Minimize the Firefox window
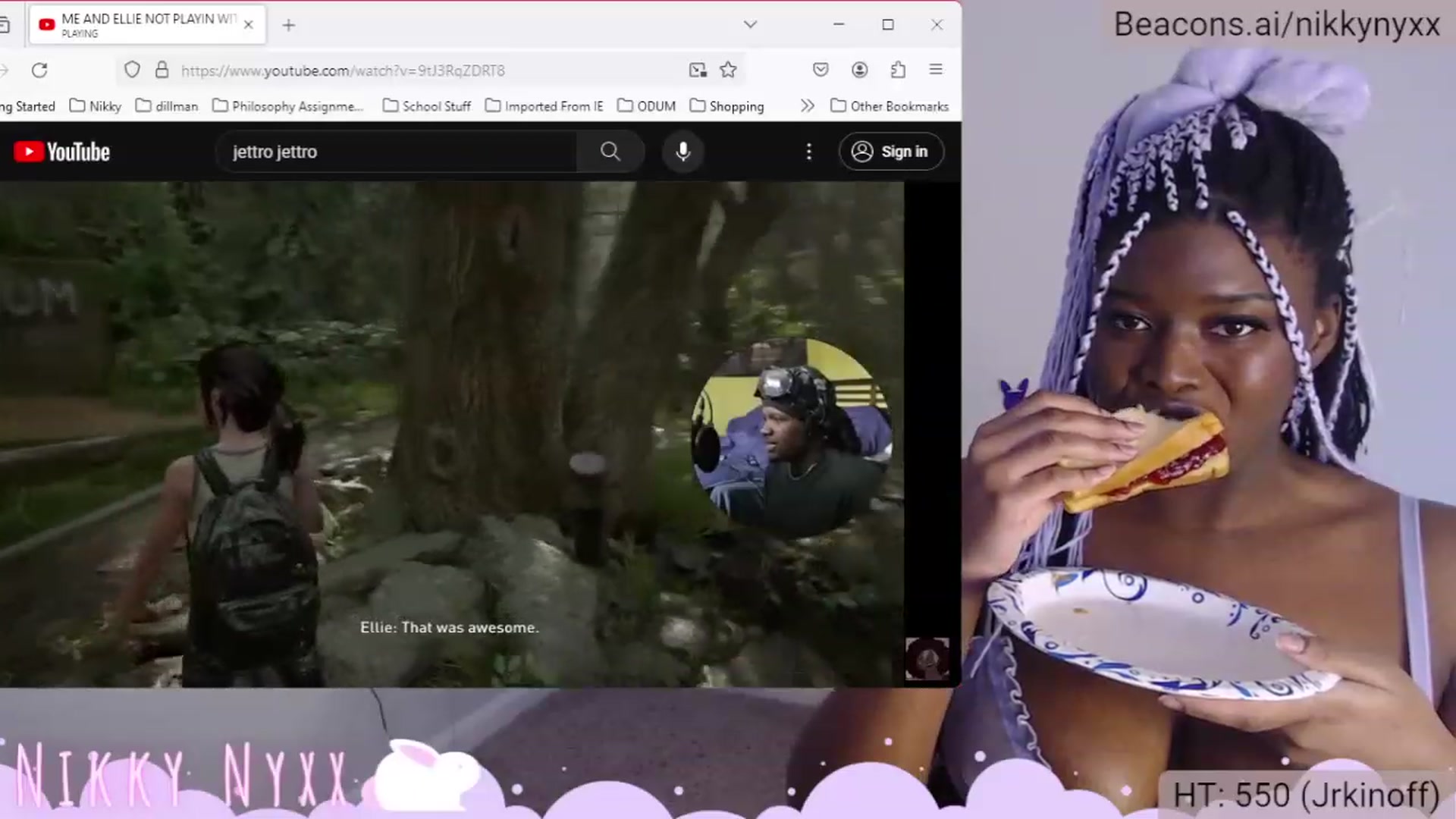This screenshot has width=1456, height=819. point(839,24)
